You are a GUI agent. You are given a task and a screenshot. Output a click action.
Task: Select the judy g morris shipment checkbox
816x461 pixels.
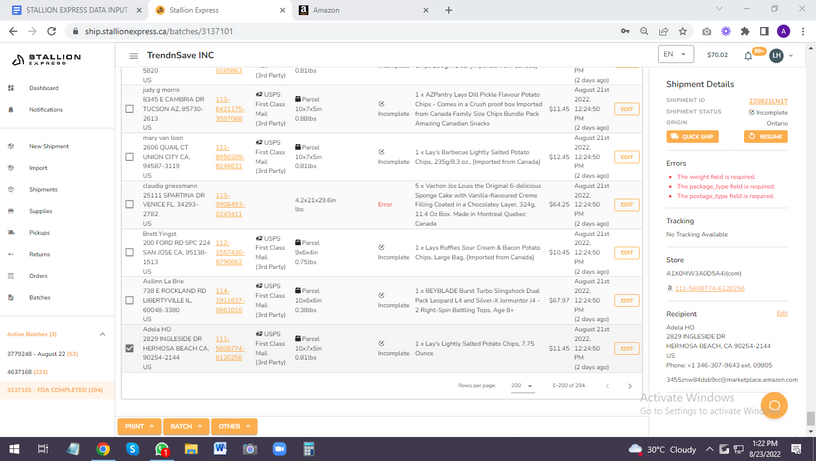(130, 108)
